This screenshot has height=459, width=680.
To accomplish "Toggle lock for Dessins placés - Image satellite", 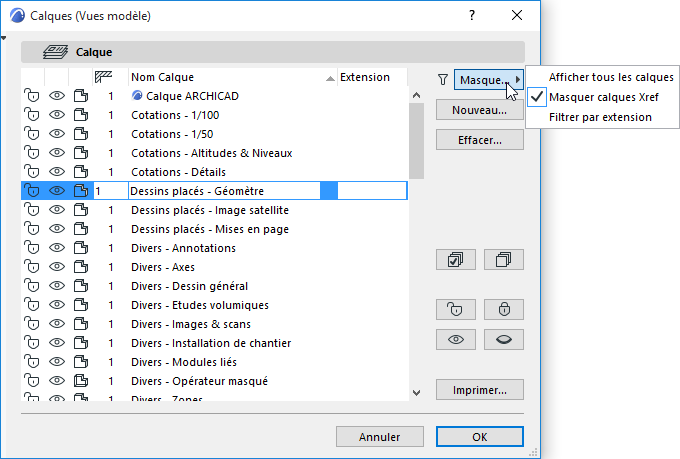I will [x=32, y=210].
